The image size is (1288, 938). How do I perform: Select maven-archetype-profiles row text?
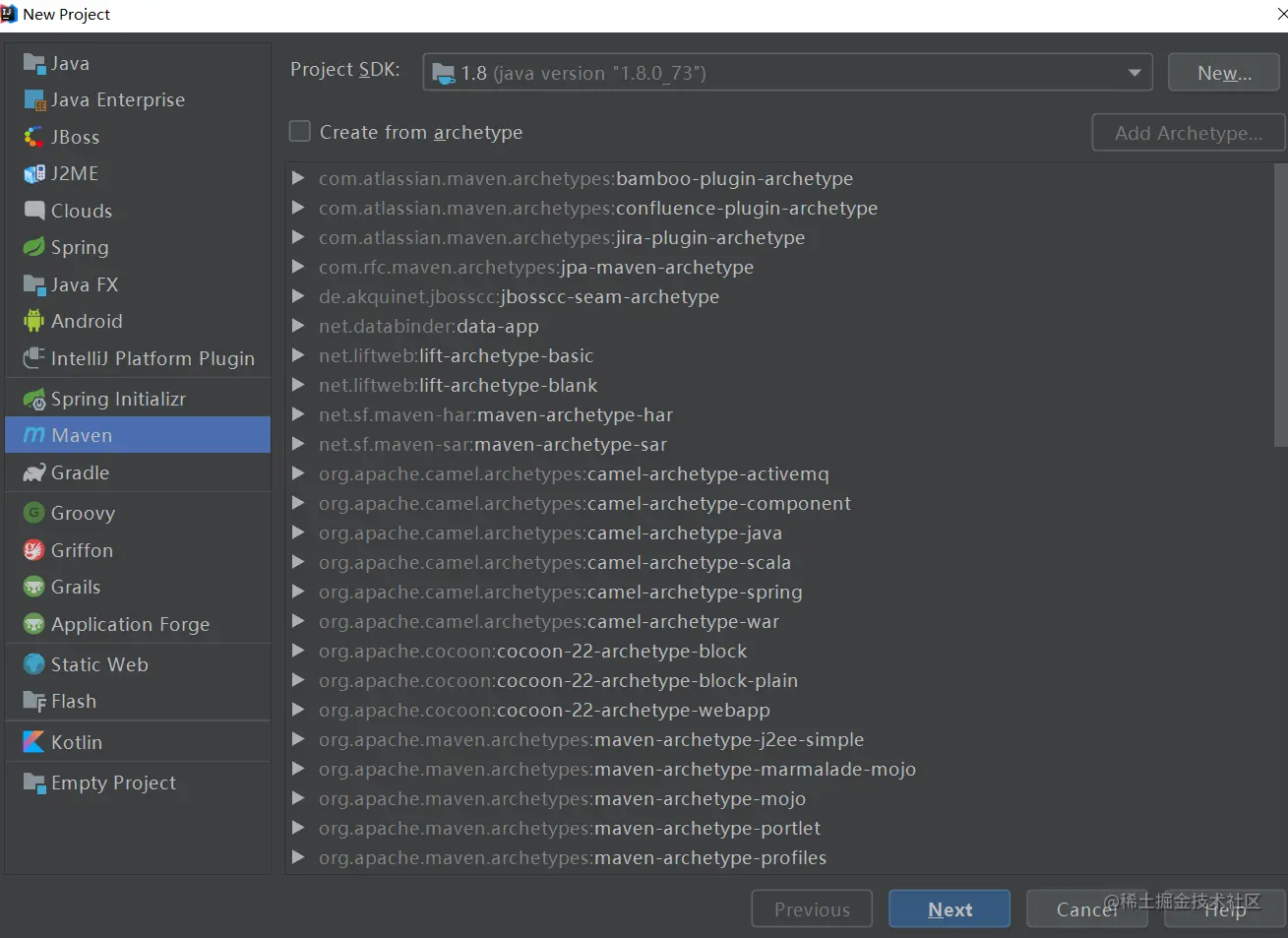pos(572,857)
